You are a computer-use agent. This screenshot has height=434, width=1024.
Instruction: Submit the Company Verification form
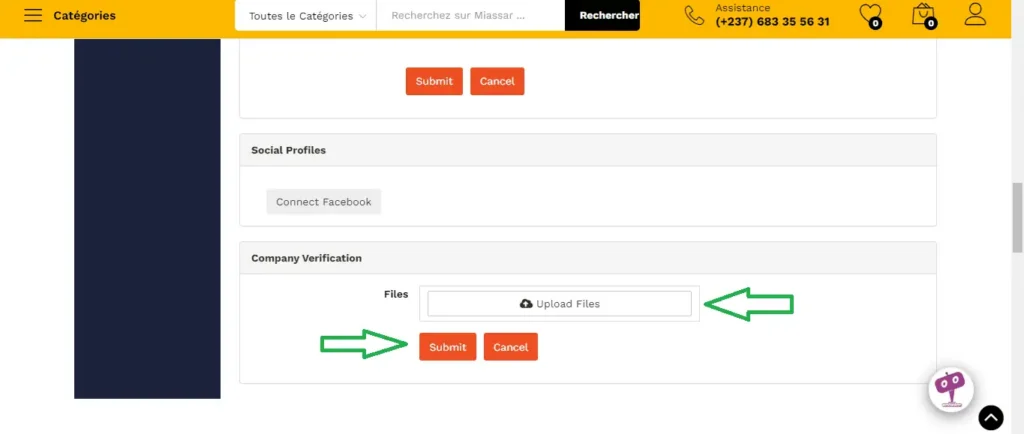(x=447, y=347)
